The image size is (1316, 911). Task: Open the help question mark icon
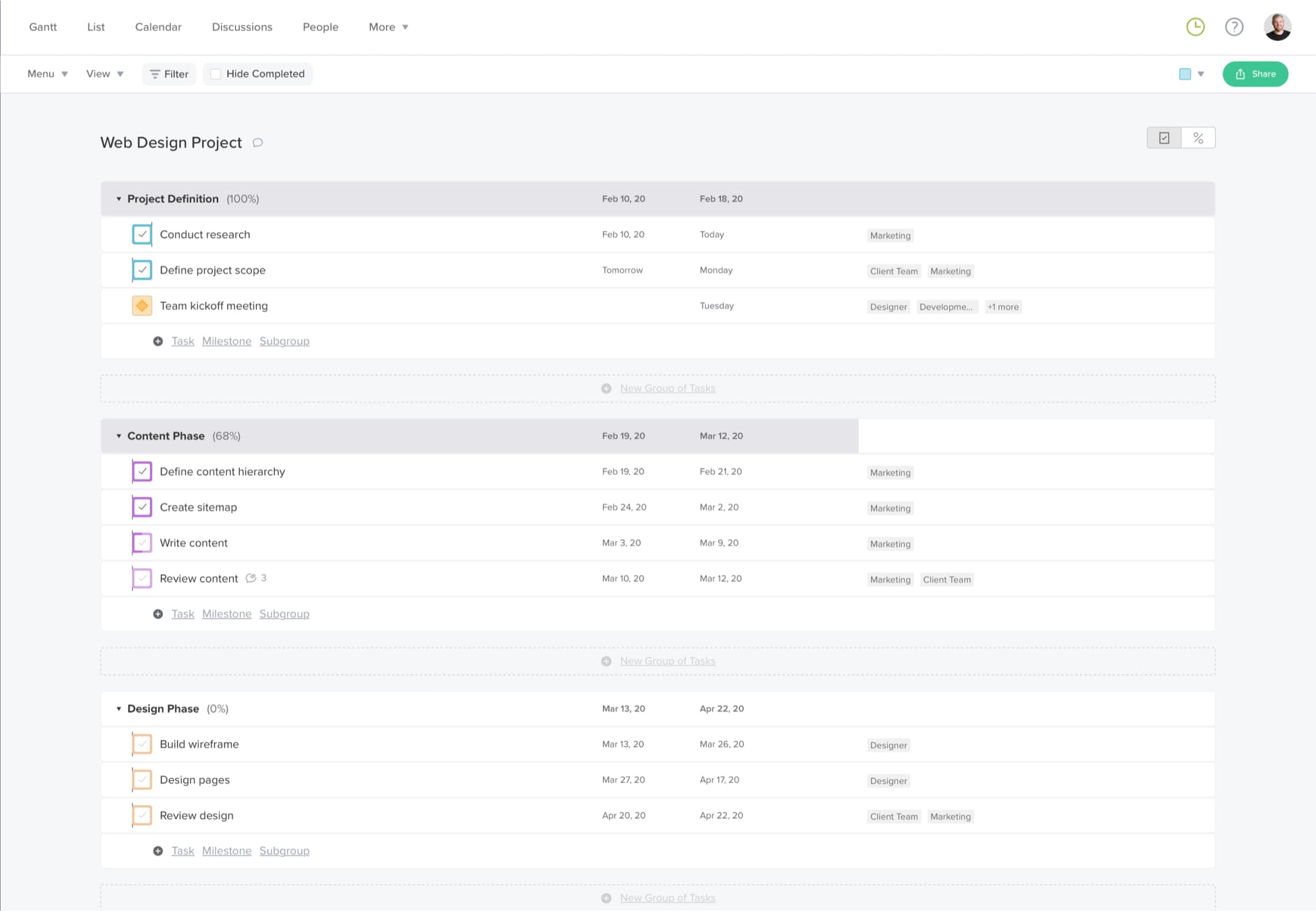(1234, 27)
